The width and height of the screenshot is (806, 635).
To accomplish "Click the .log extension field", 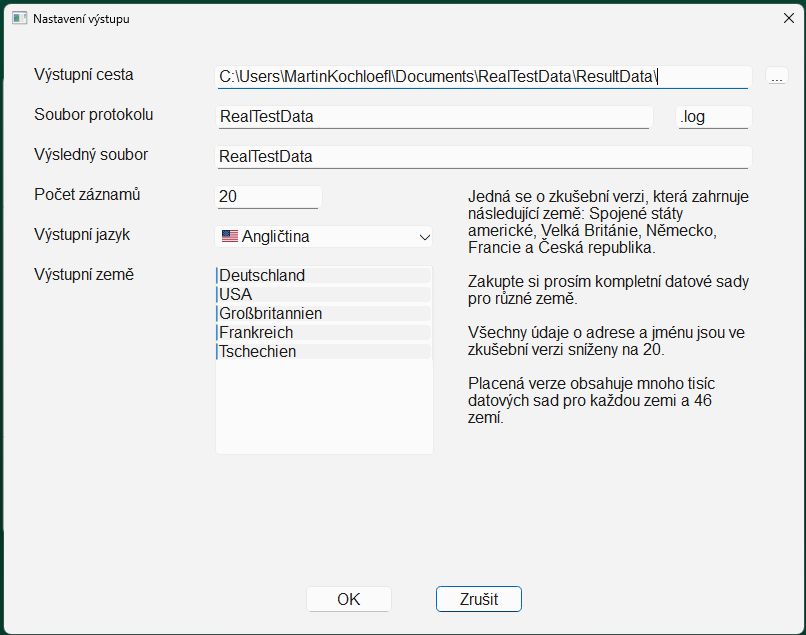I will (x=713, y=117).
